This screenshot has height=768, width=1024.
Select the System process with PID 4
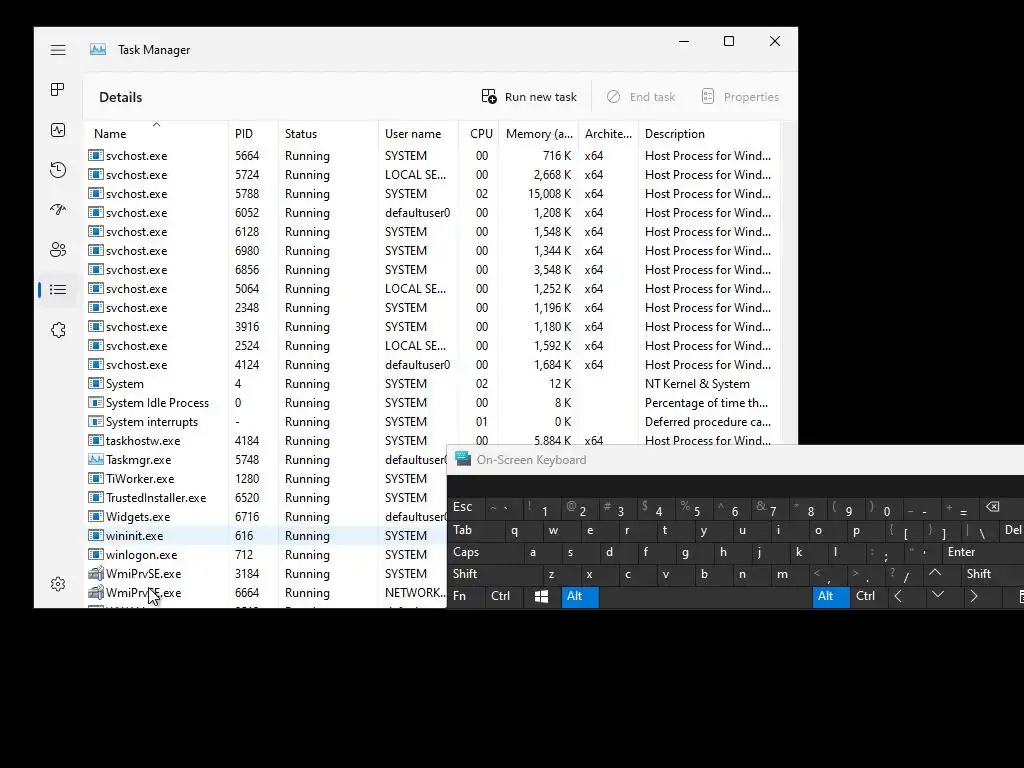[432, 384]
